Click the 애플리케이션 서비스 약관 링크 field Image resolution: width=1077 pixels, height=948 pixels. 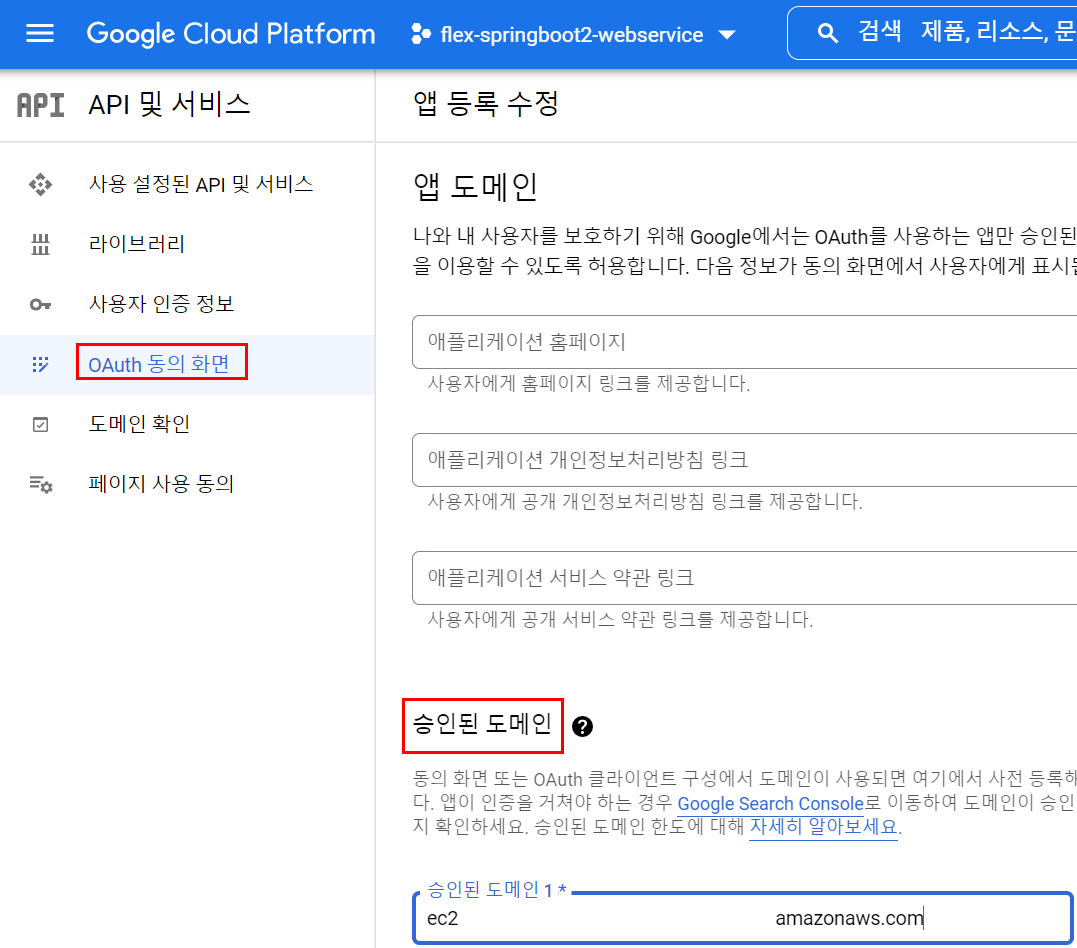(745, 578)
